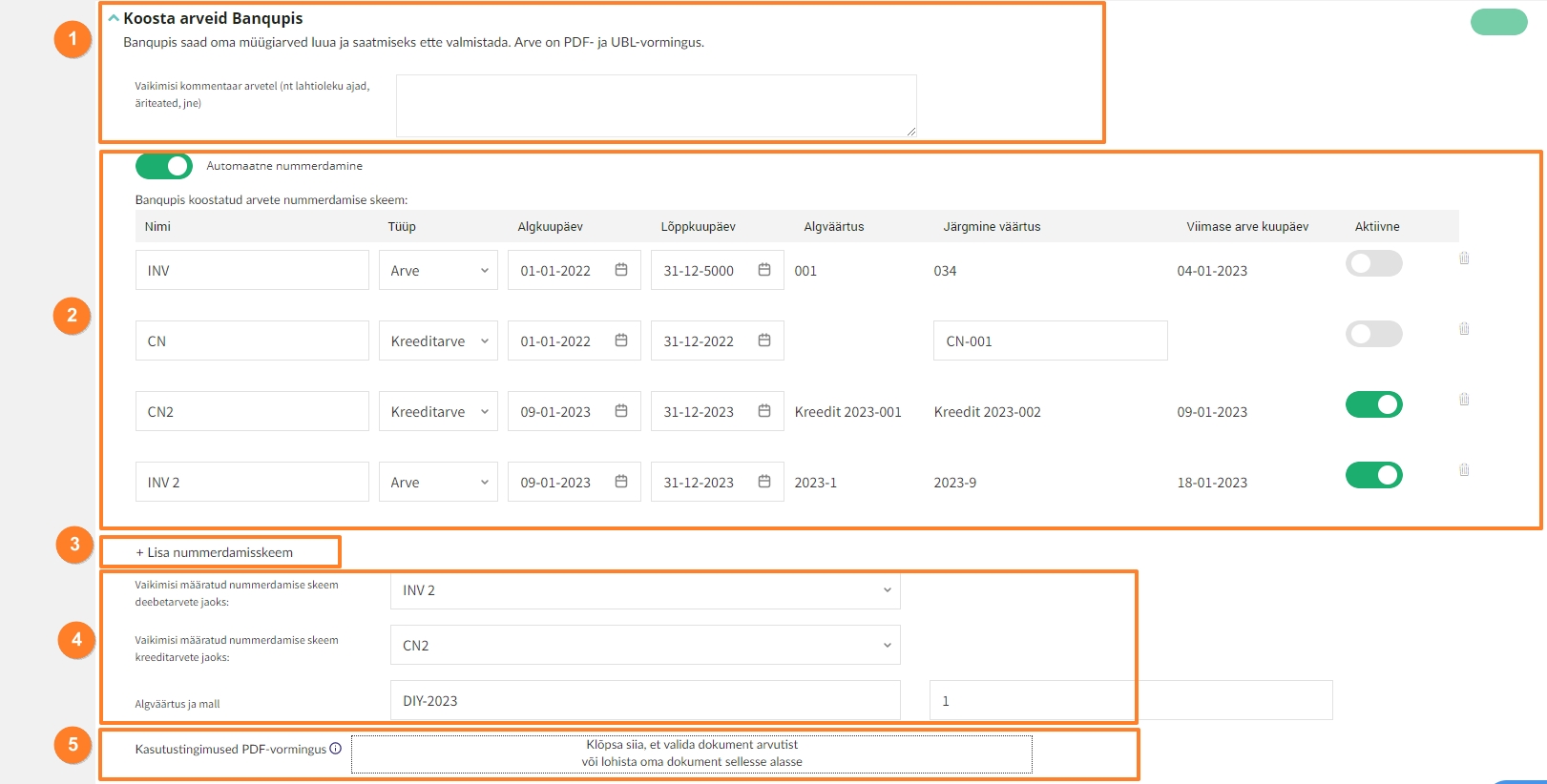Screen dimensions: 1547x784
Task: Edit the CN2 name field
Action: point(252,411)
